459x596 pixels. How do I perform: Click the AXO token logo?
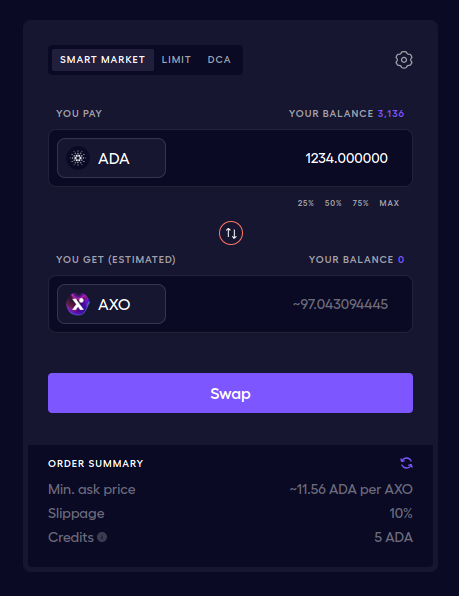pyautogui.click(x=78, y=304)
